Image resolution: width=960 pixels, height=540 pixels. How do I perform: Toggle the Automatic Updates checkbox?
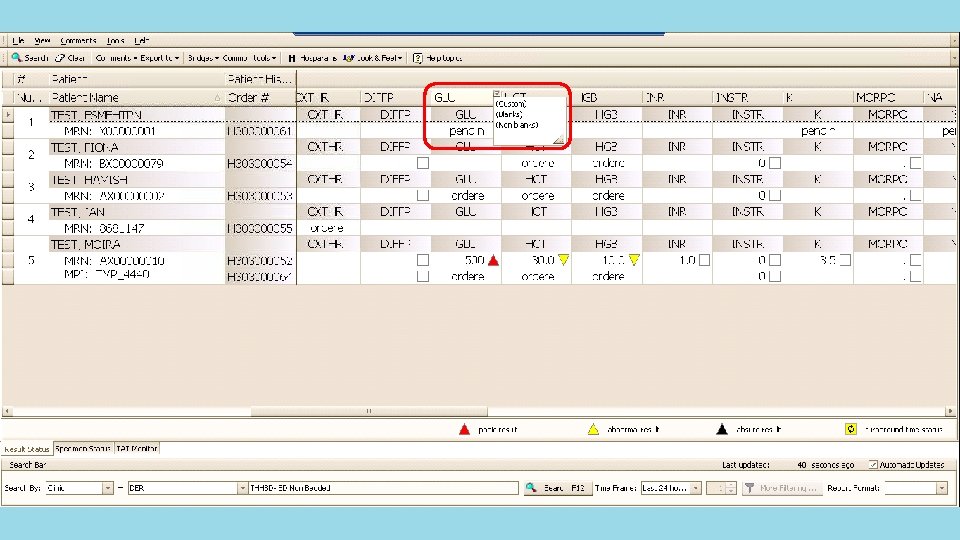[x=873, y=465]
